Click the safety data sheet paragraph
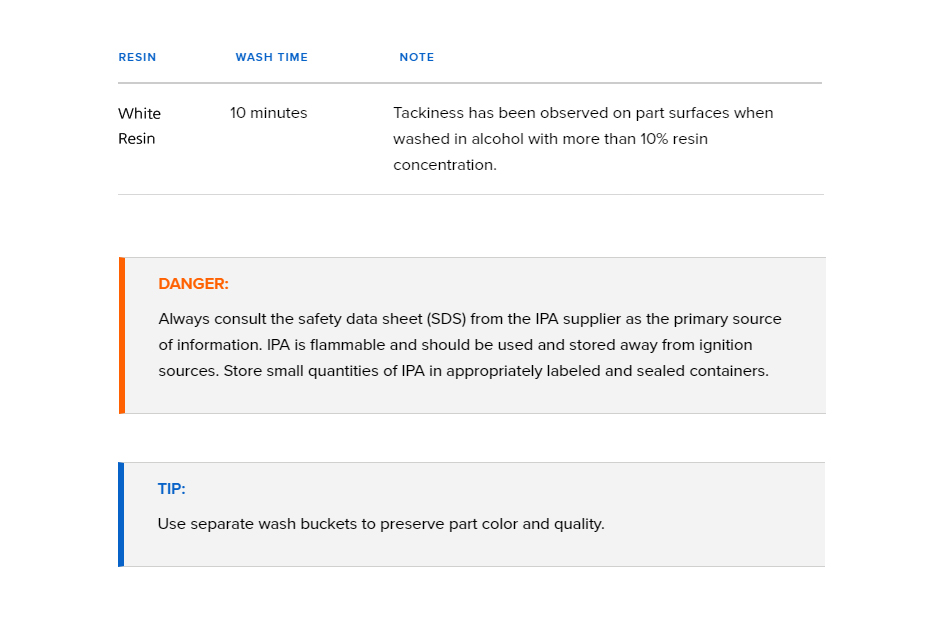 (470, 345)
